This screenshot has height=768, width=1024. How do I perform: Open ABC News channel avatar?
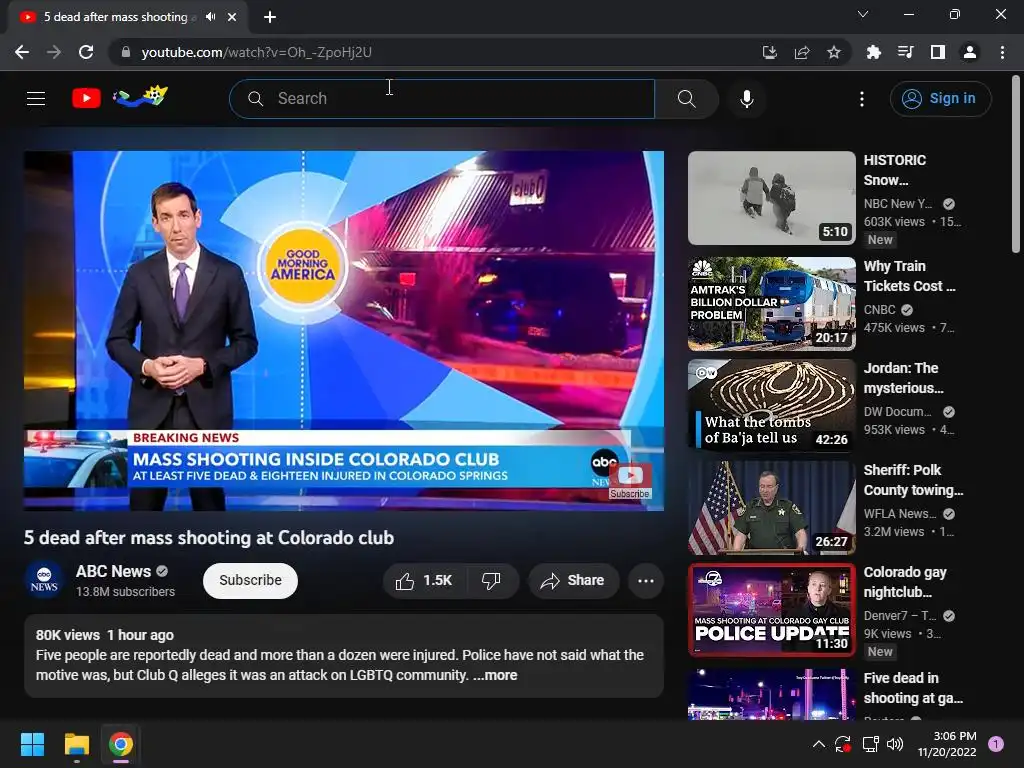pyautogui.click(x=44, y=581)
